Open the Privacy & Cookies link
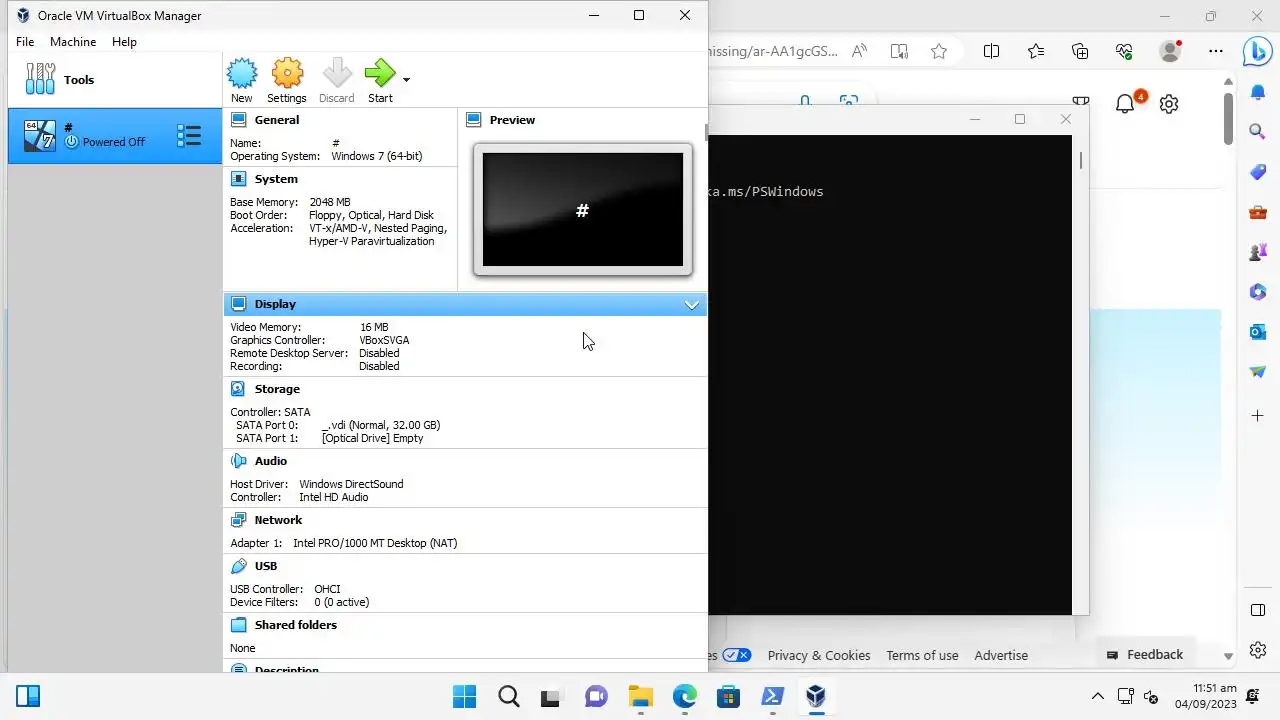1280x720 pixels. click(819, 656)
